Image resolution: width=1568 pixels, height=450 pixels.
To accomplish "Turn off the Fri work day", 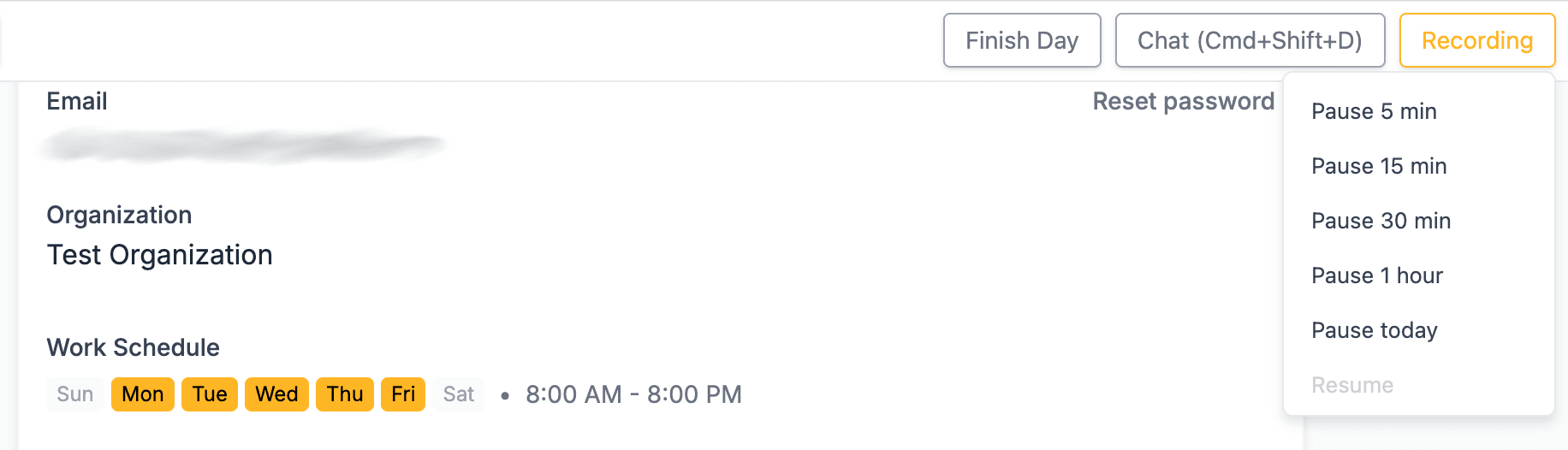I will click(x=403, y=394).
